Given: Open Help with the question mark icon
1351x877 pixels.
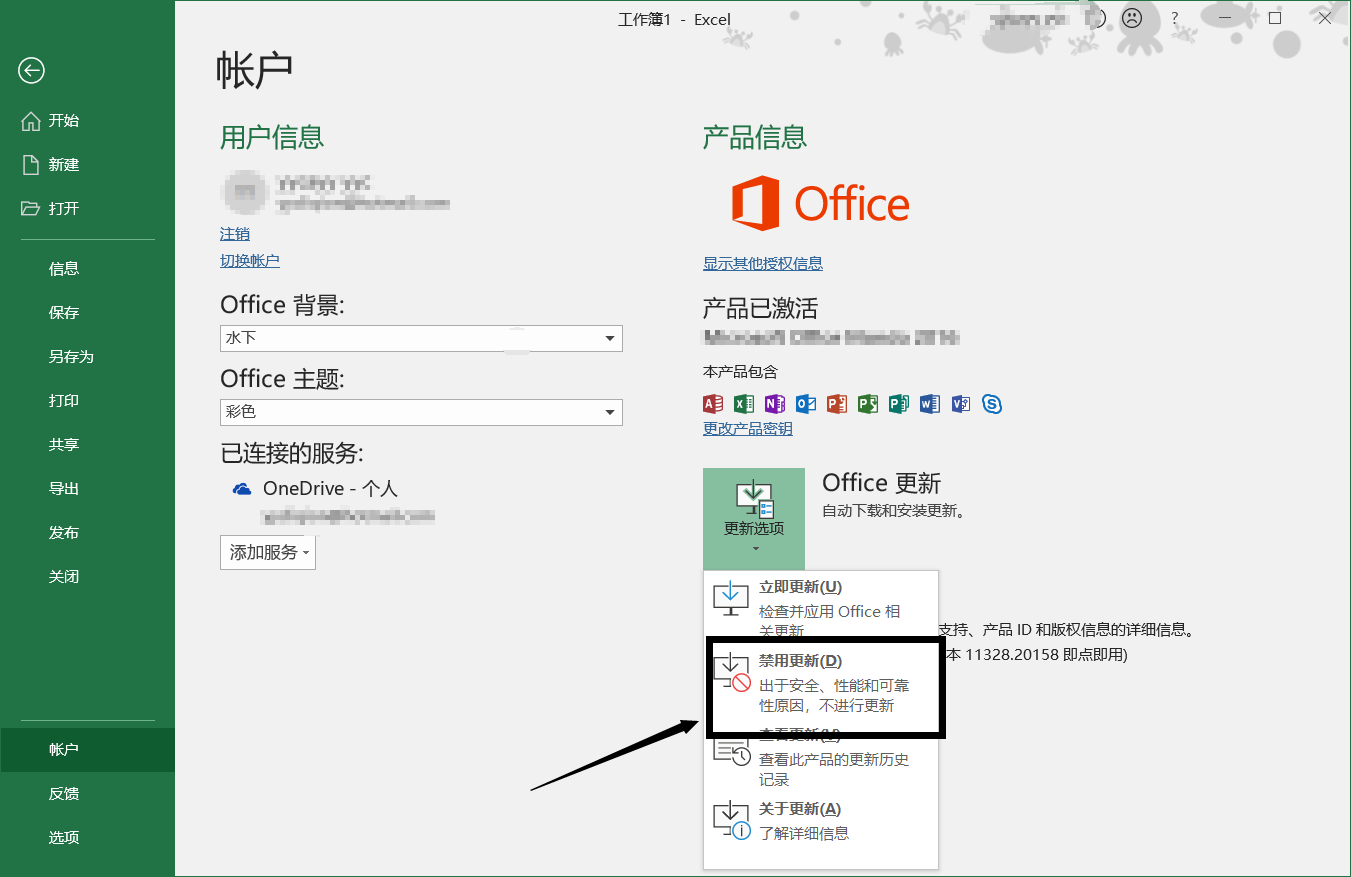Looking at the screenshot, I should coord(1175,18).
